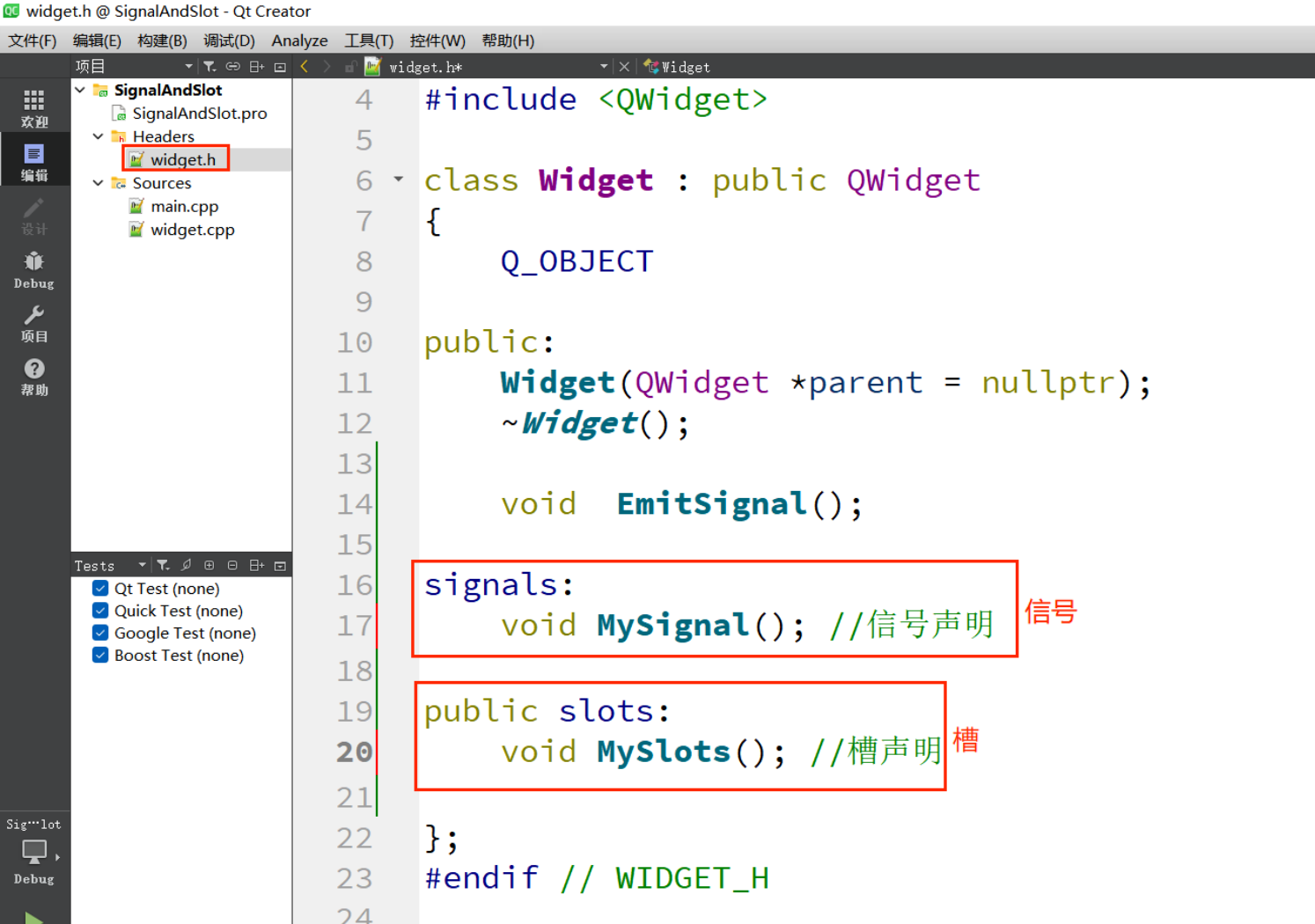The height and width of the screenshot is (924, 1315).
Task: Click the ~Widget destructor on line 12
Action: click(x=569, y=423)
